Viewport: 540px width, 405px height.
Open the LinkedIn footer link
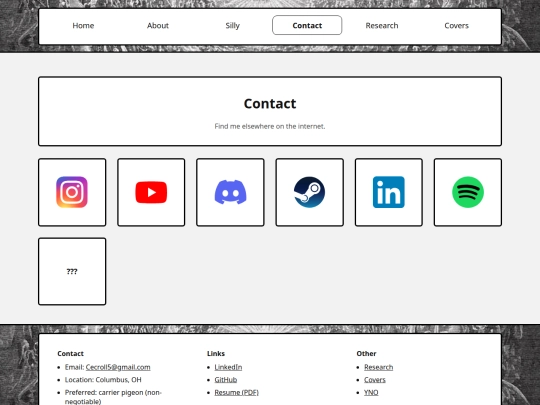tap(228, 367)
